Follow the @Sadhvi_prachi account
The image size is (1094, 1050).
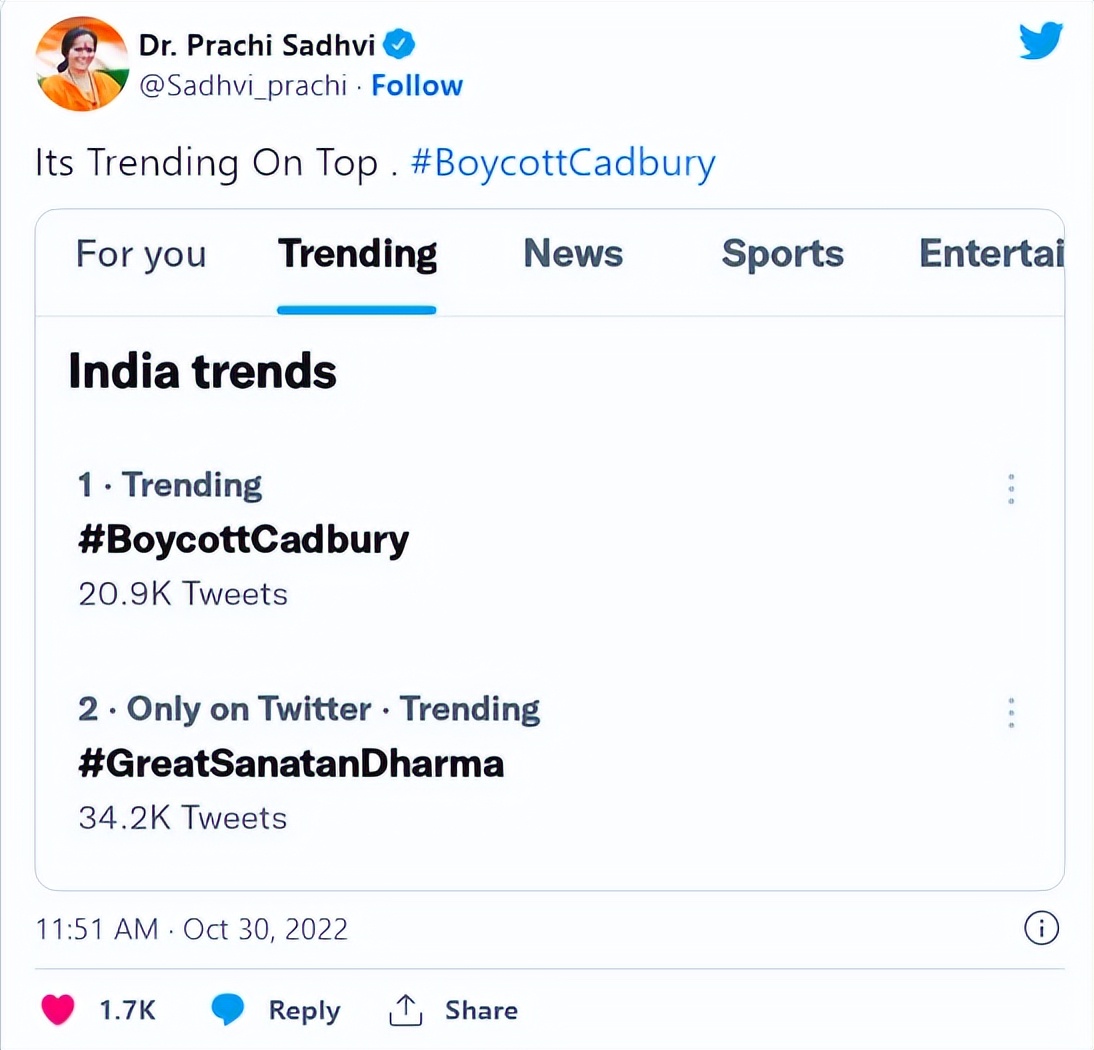(417, 86)
